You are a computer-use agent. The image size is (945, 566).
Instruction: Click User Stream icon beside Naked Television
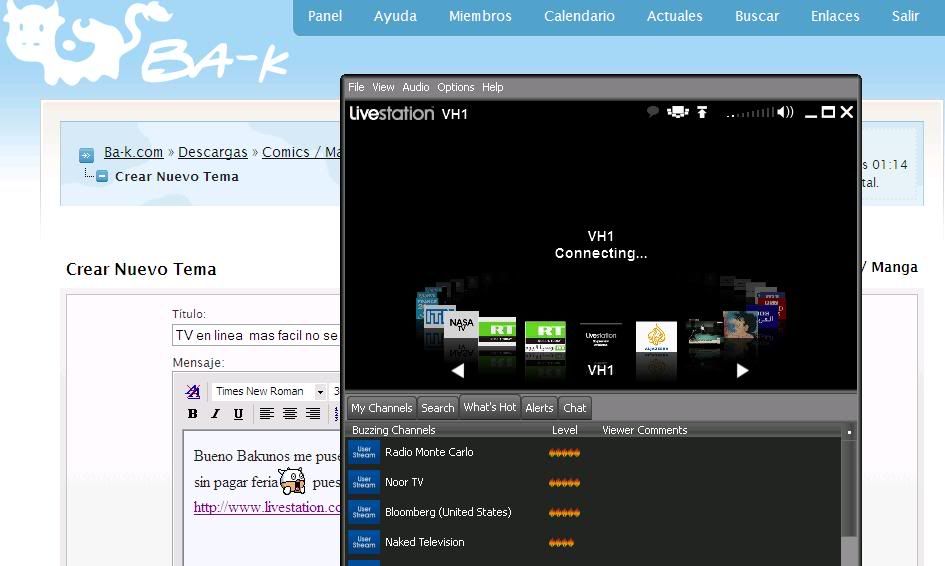point(364,542)
